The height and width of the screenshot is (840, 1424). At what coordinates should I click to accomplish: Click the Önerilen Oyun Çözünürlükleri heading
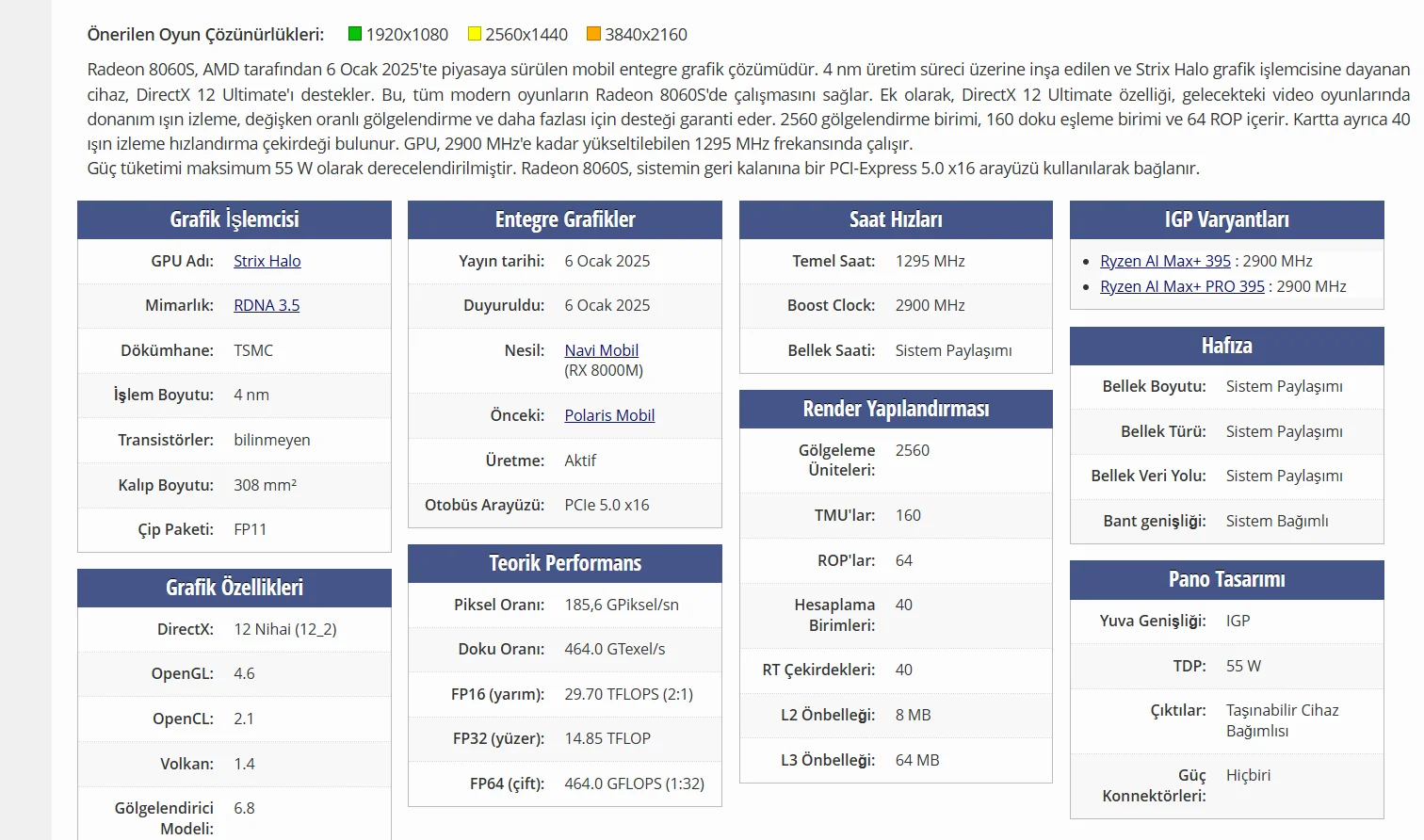205,35
